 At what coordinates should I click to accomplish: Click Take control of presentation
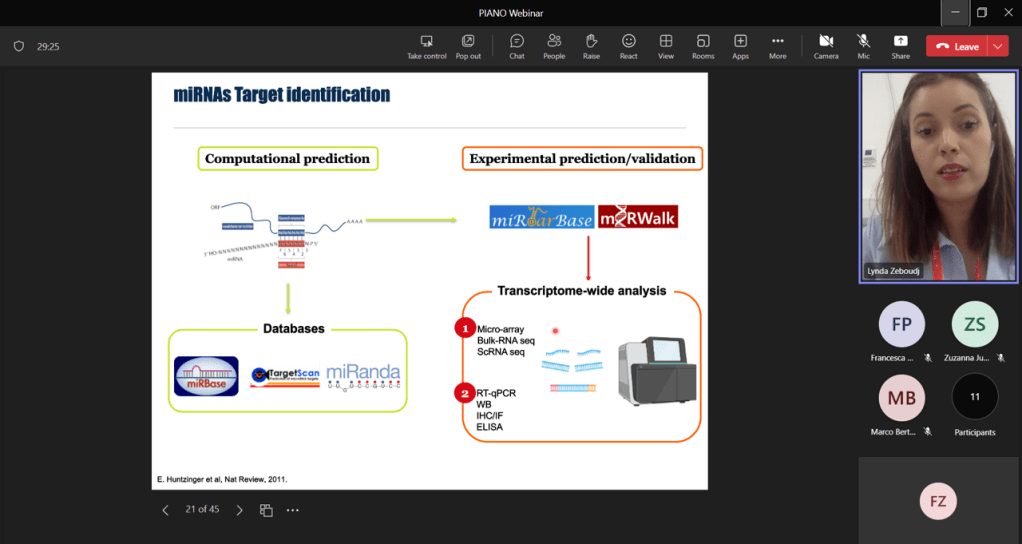(427, 46)
